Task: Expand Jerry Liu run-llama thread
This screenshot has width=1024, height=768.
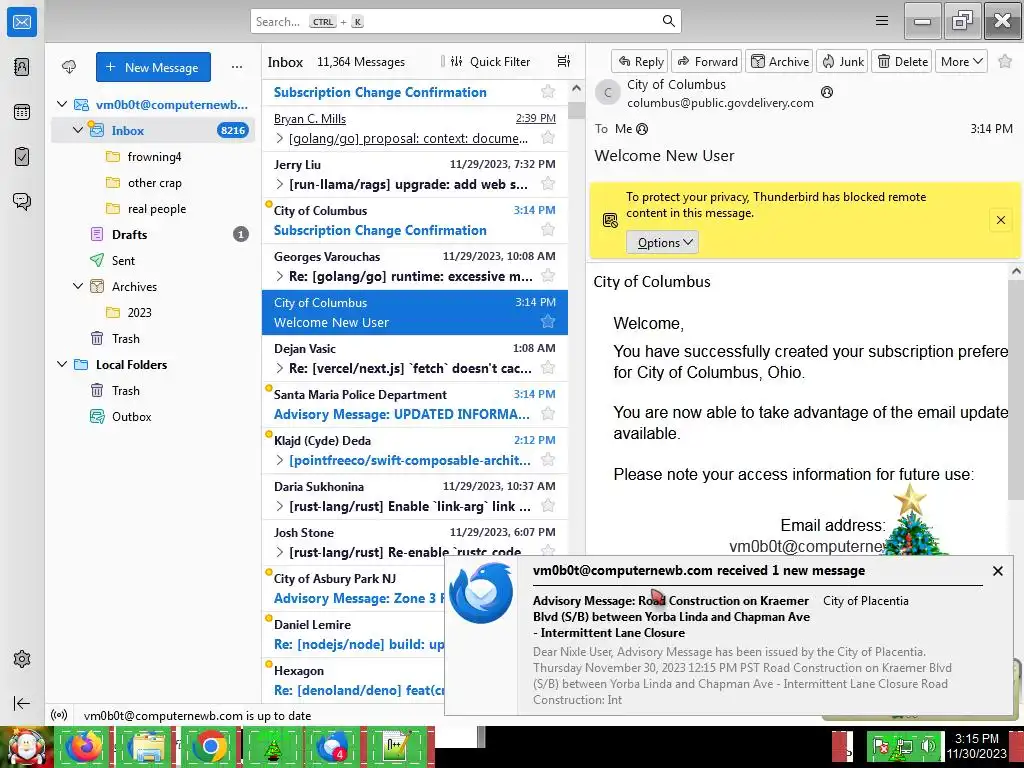Action: click(x=280, y=184)
